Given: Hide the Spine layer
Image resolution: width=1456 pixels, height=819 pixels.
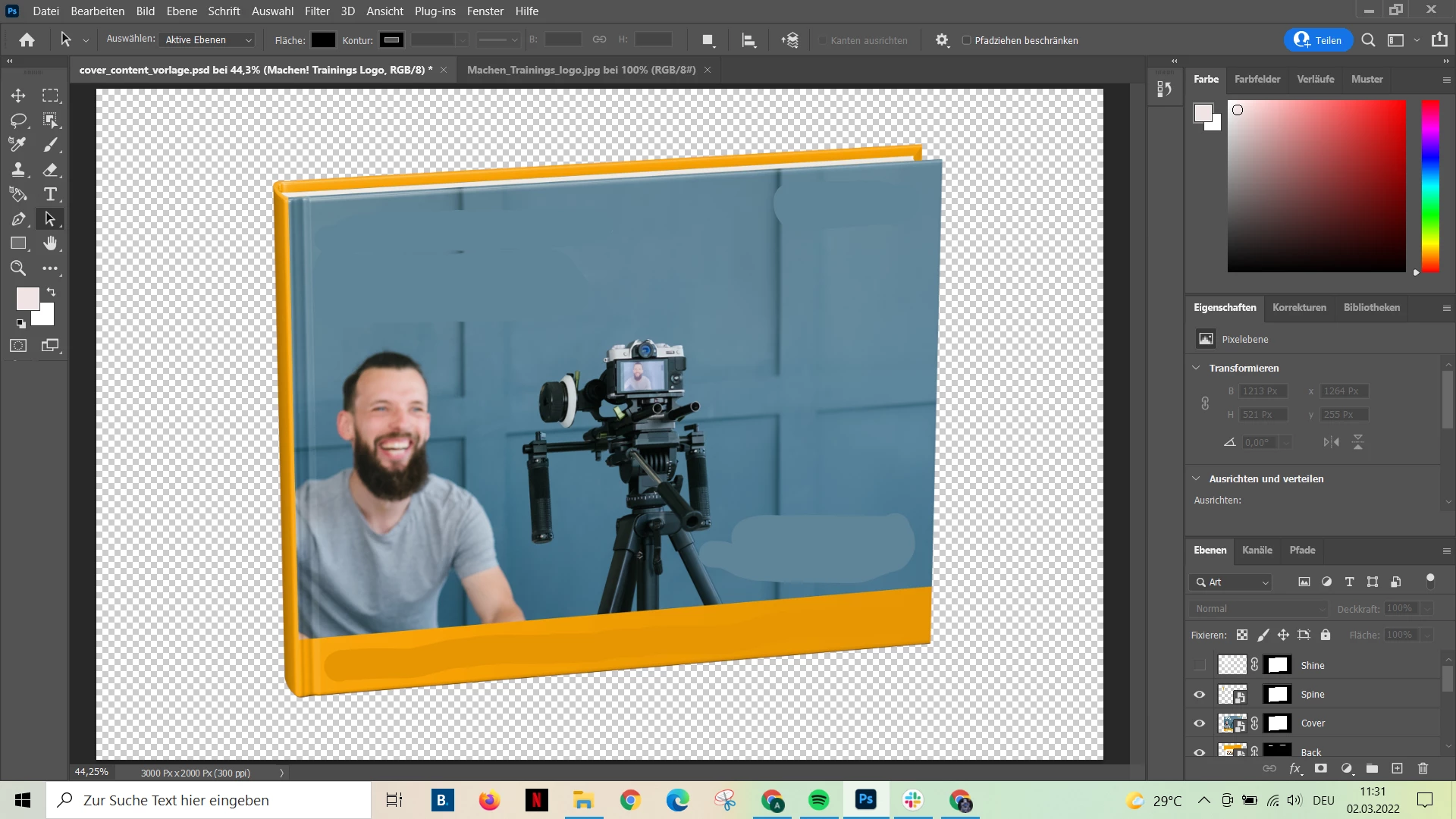Looking at the screenshot, I should click(x=1200, y=694).
